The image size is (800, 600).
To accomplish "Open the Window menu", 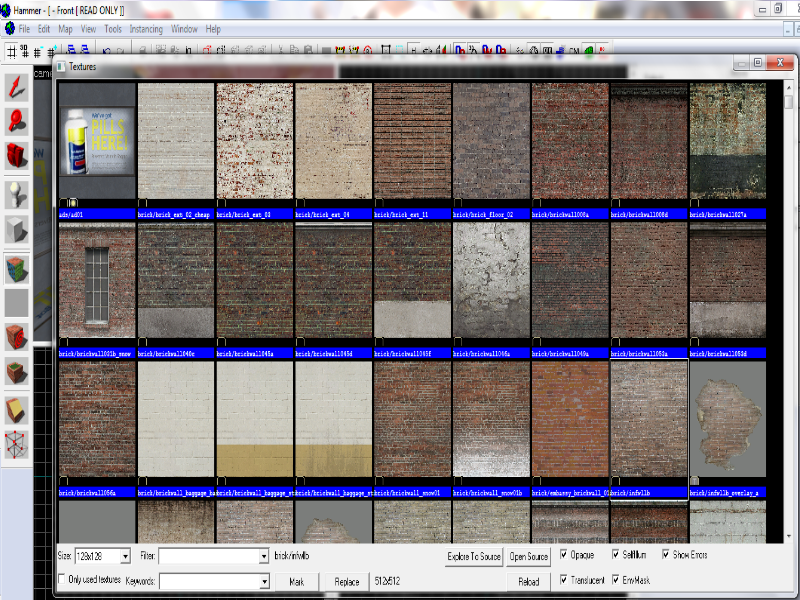I will [x=184, y=29].
